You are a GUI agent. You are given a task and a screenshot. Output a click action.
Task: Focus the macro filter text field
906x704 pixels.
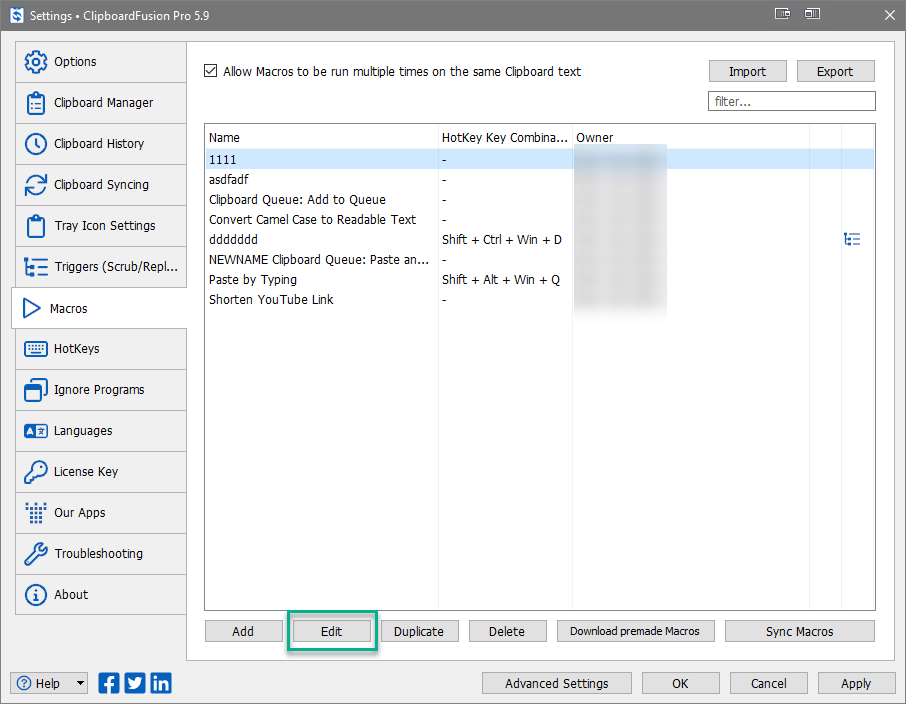click(792, 101)
